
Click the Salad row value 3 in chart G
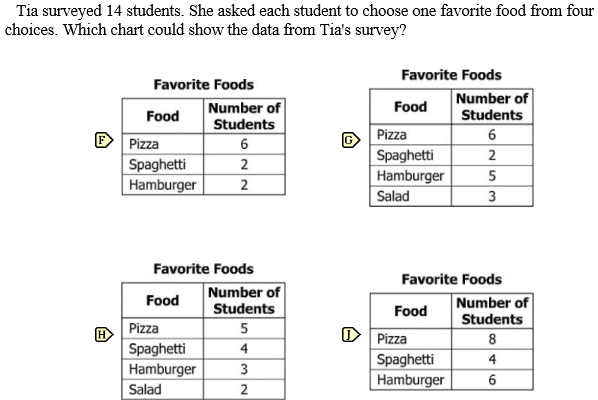[x=492, y=196]
